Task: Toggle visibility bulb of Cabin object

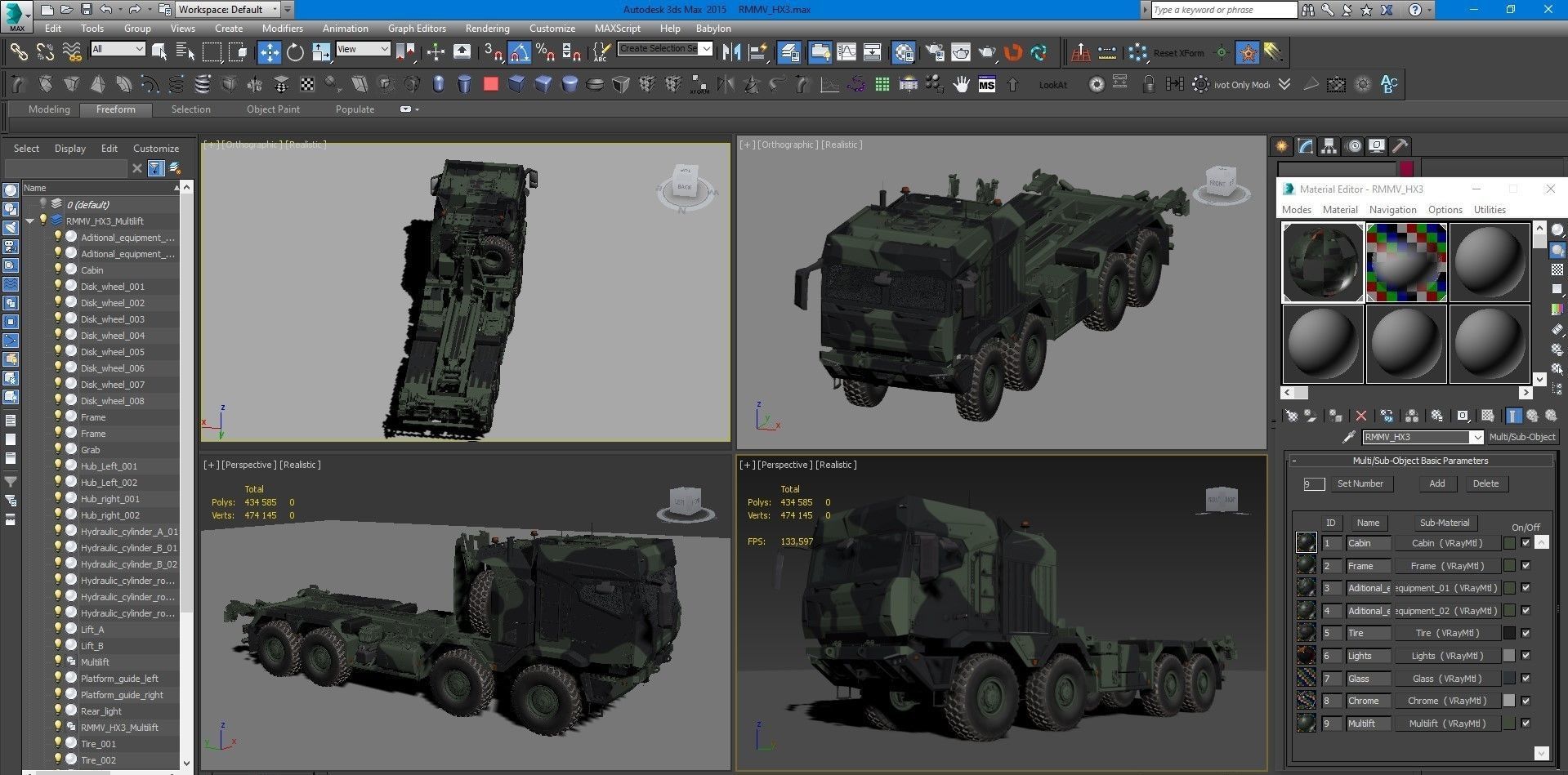Action: click(58, 269)
